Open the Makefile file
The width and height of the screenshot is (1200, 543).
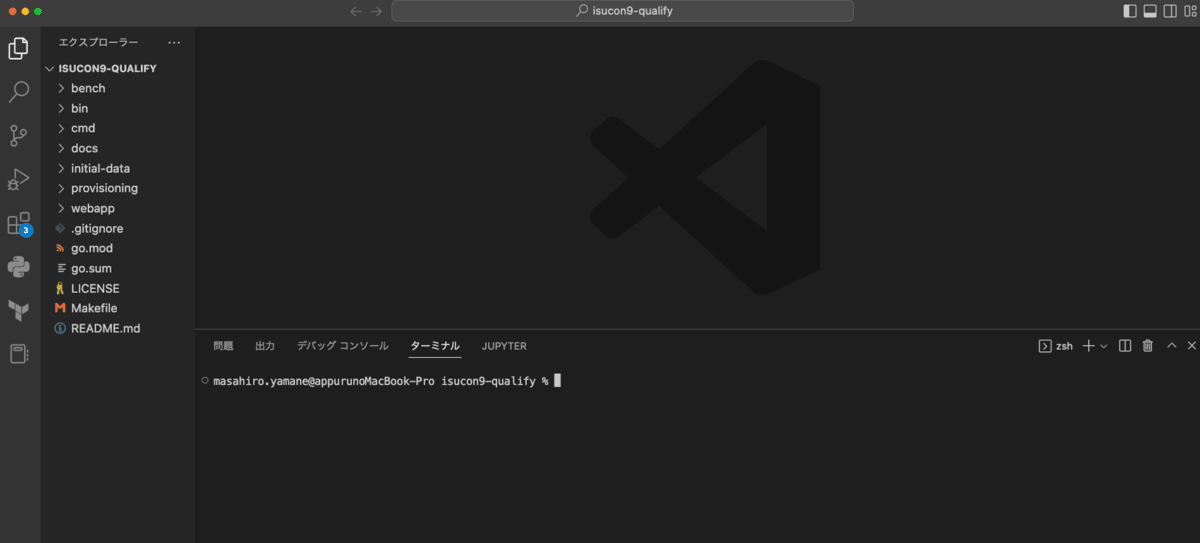click(x=118, y=308)
